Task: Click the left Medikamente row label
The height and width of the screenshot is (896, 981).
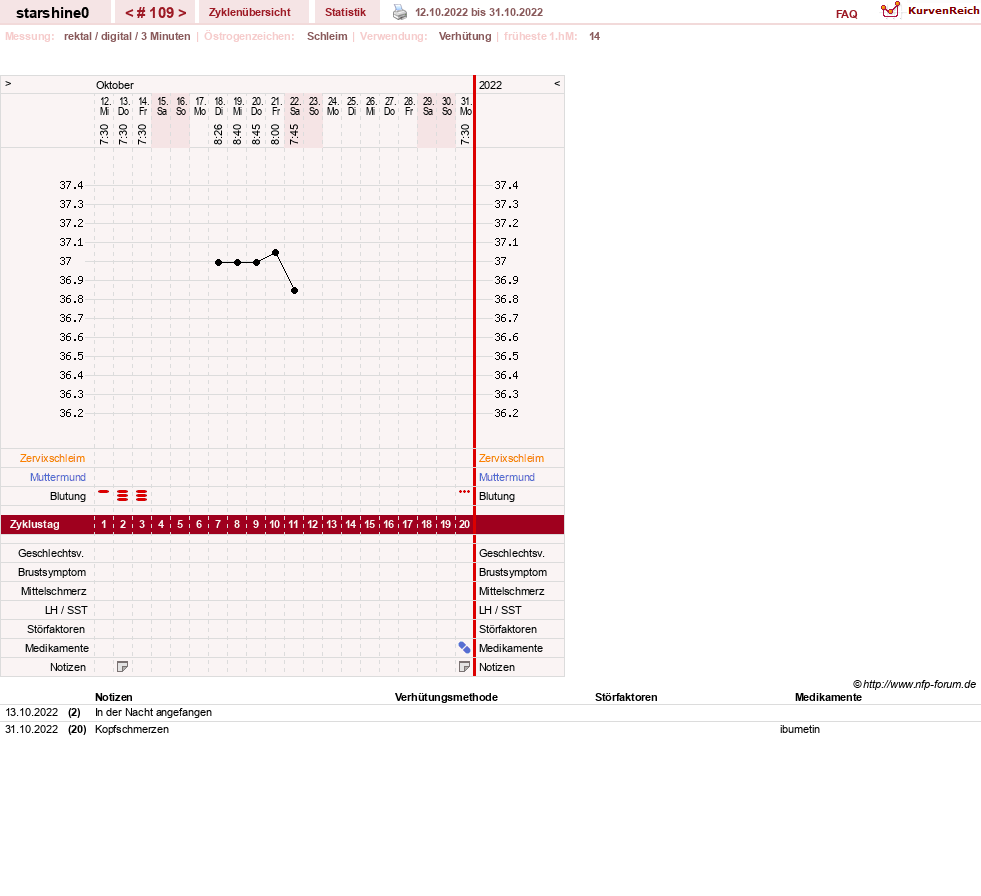Action: click(x=57, y=648)
